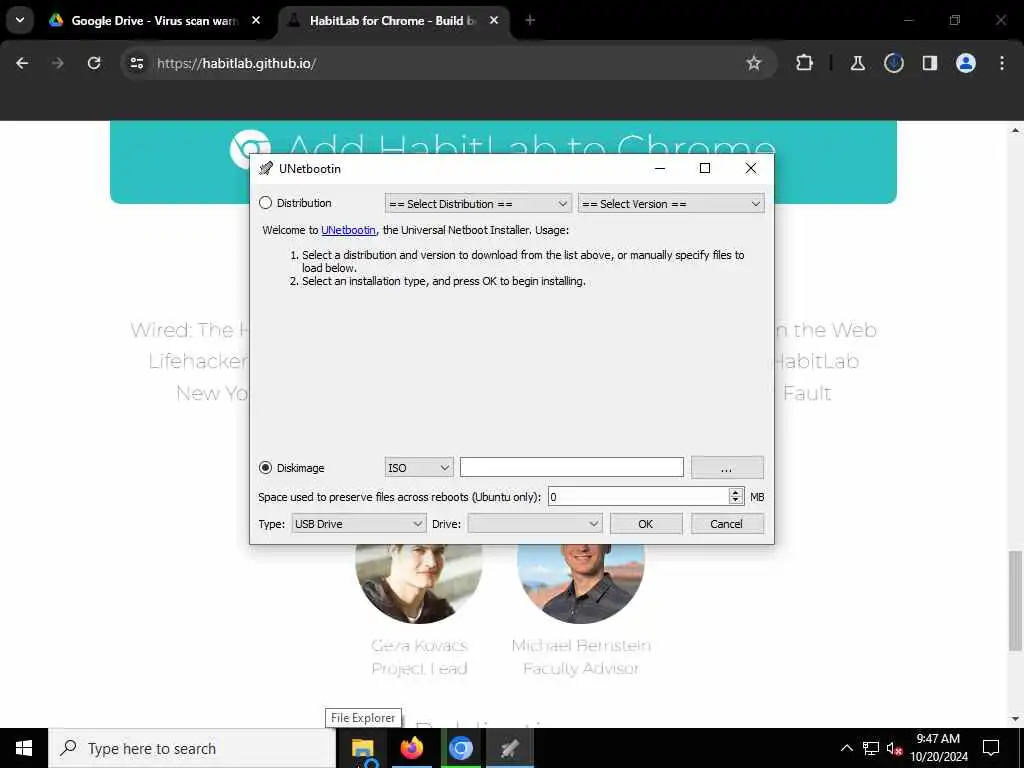This screenshot has width=1024, height=768.
Task: Close the Google Drive tab
Action: click(256, 21)
